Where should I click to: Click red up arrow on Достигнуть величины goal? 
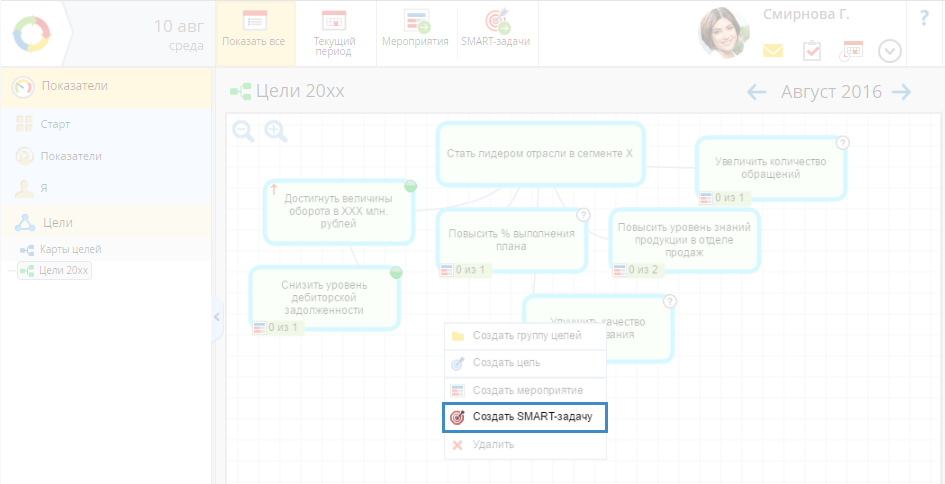pyautogui.click(x=274, y=189)
